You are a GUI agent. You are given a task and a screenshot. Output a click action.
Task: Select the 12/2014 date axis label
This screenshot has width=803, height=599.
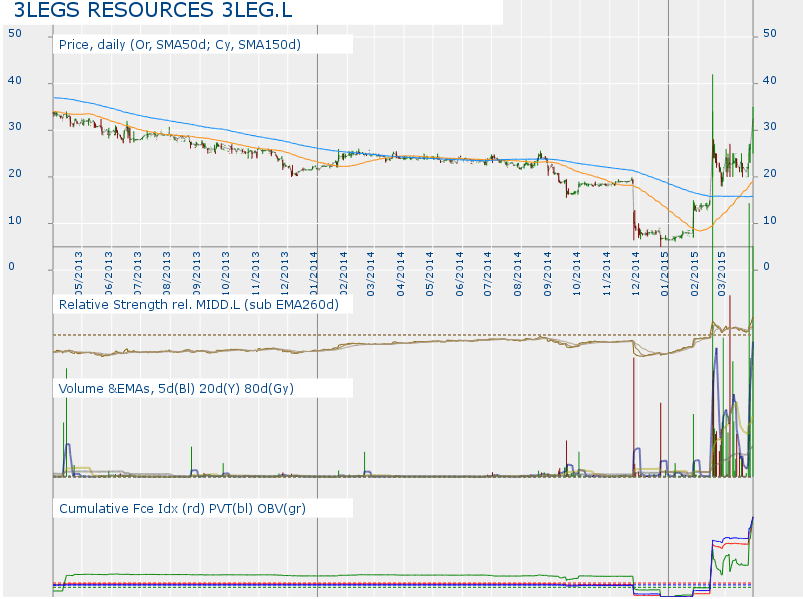coord(636,274)
